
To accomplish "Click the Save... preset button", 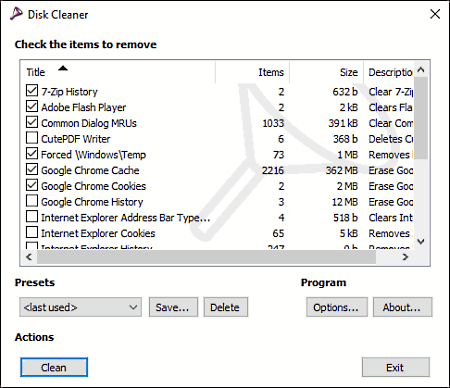I will click(x=173, y=307).
